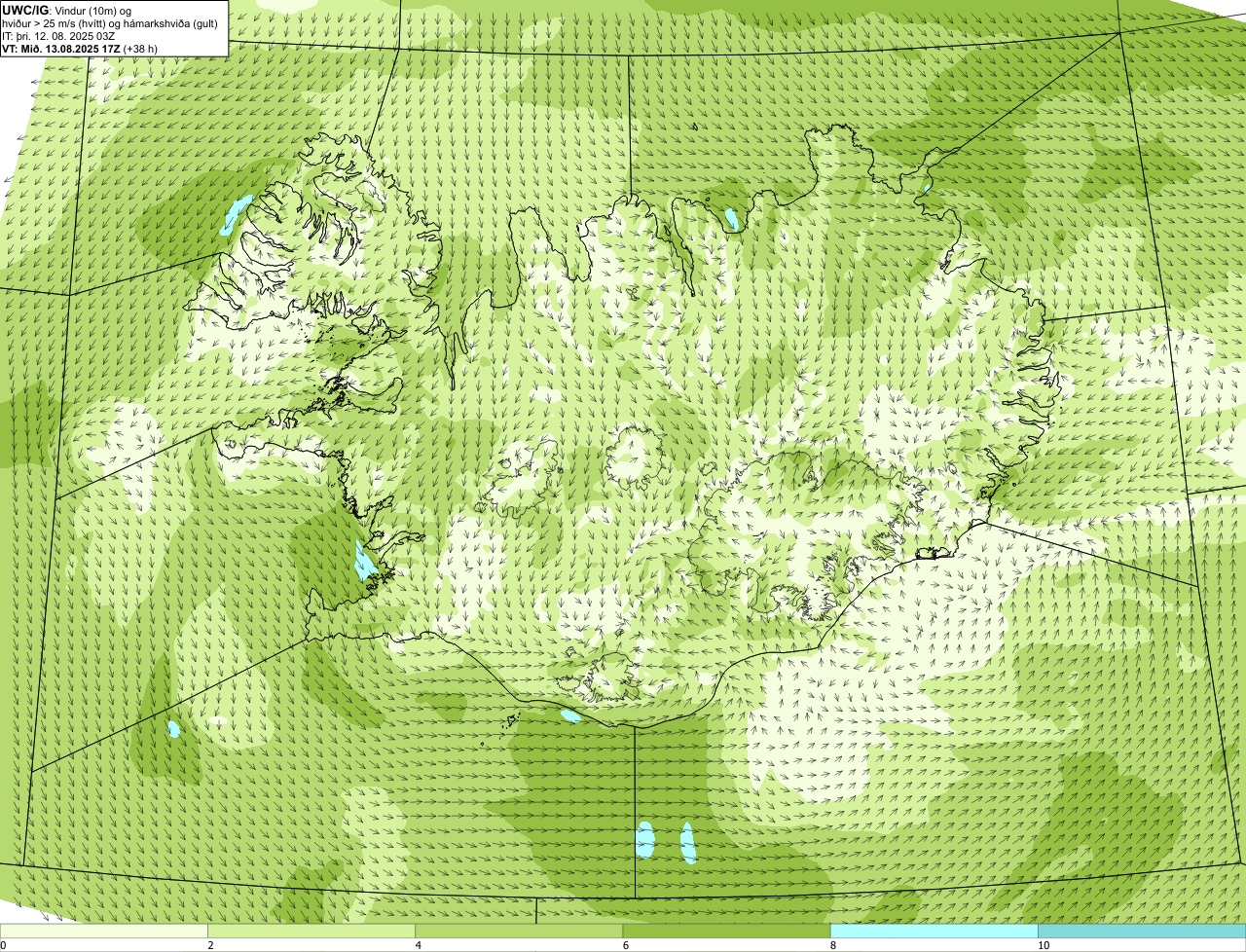Screen dimensions: 1246x952
Task: Pick the darker green 6–8 m/s colour bar segment
Action: point(726,932)
